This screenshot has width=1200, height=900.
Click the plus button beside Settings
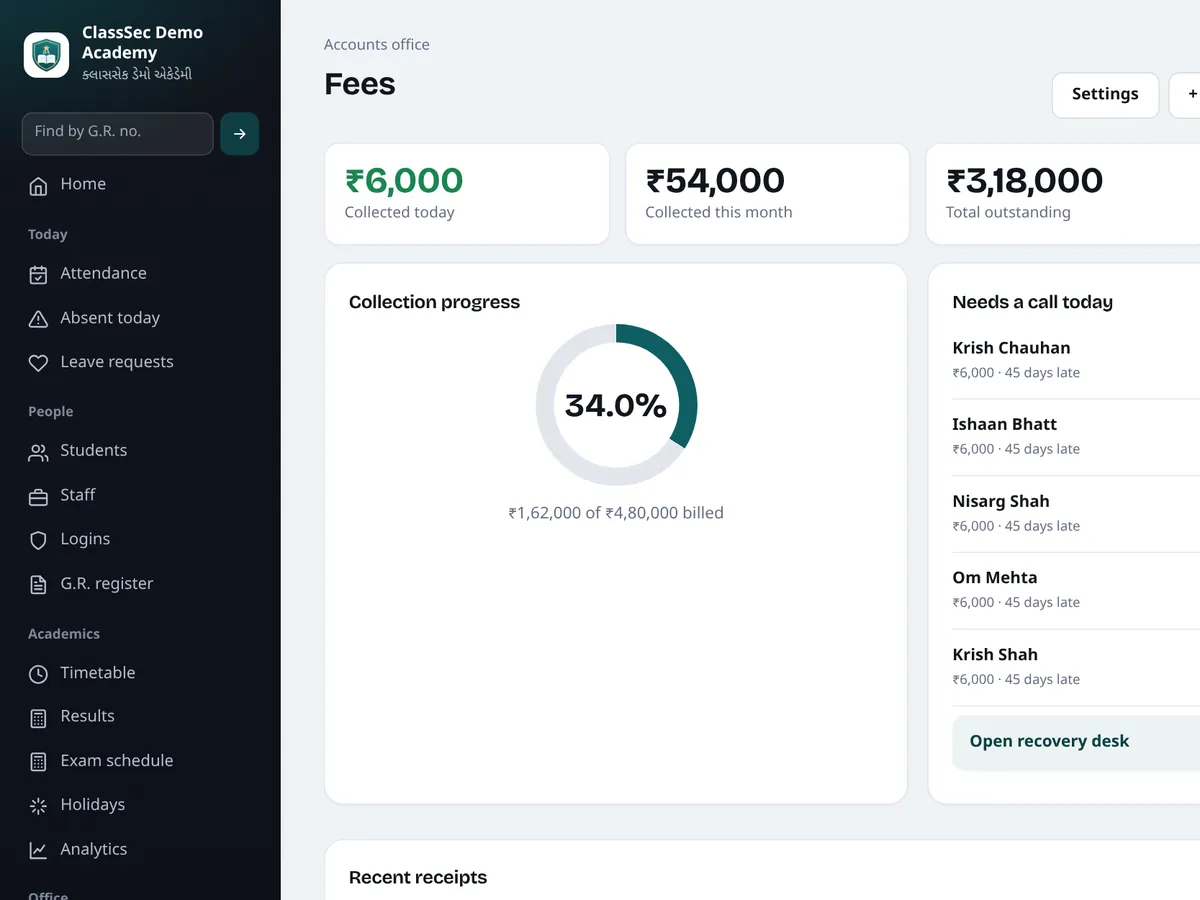click(x=1186, y=95)
